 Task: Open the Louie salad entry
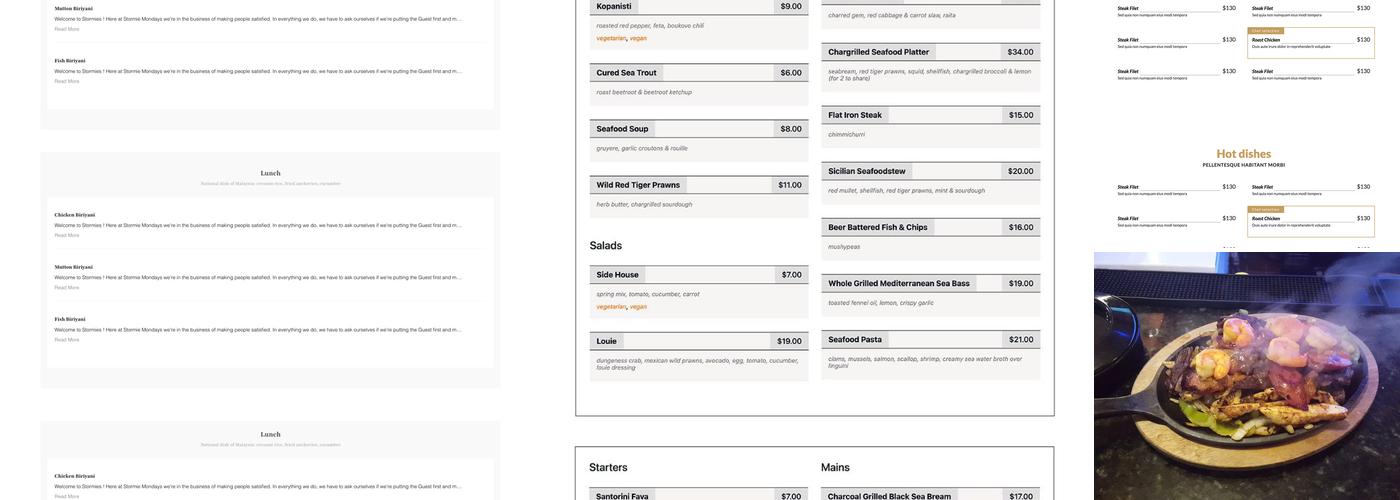tap(607, 341)
